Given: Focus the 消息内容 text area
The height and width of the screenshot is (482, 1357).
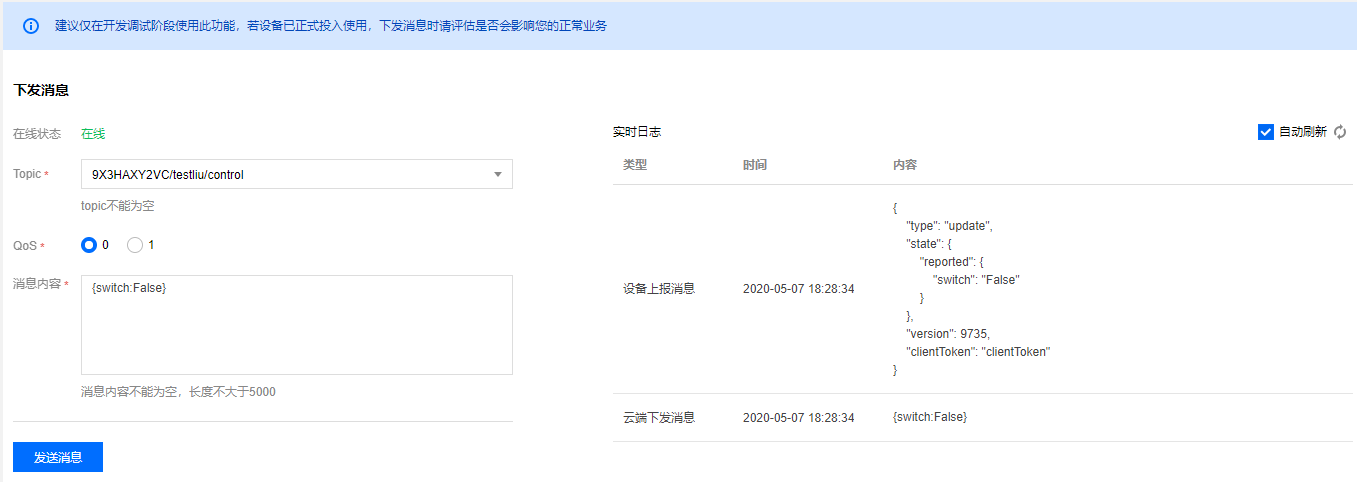Looking at the screenshot, I should tap(297, 325).
